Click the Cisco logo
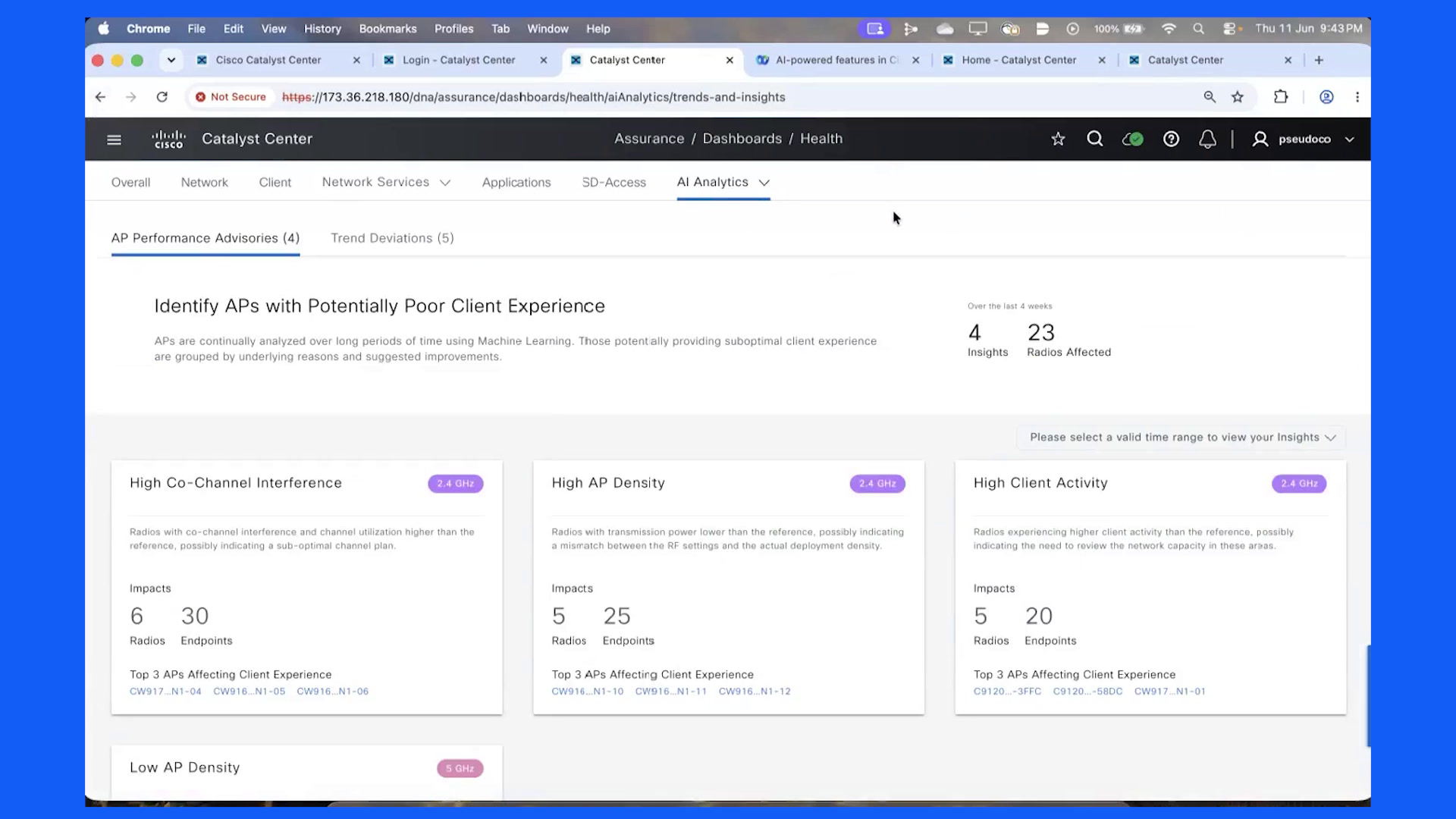The height and width of the screenshot is (819, 1456). (x=168, y=140)
